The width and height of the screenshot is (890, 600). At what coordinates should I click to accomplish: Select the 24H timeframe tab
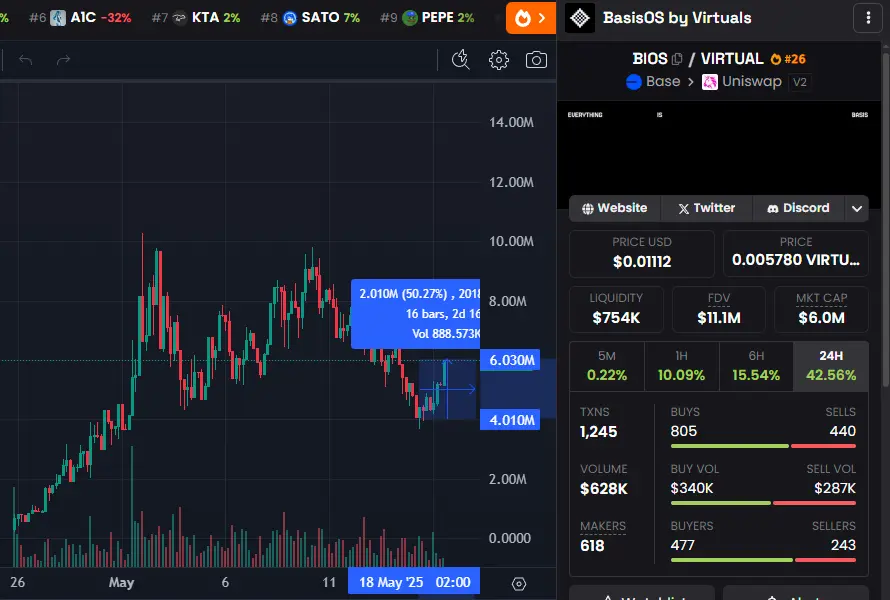(831, 366)
